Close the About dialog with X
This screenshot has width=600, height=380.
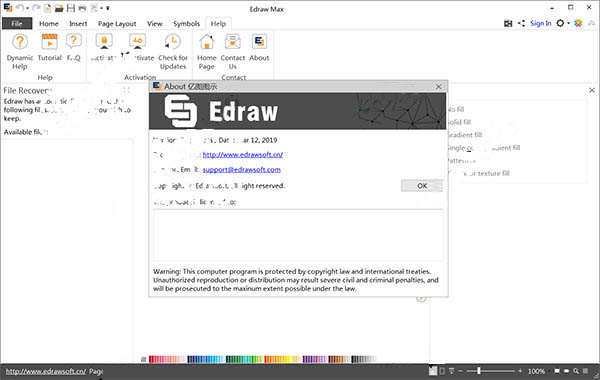click(439, 86)
